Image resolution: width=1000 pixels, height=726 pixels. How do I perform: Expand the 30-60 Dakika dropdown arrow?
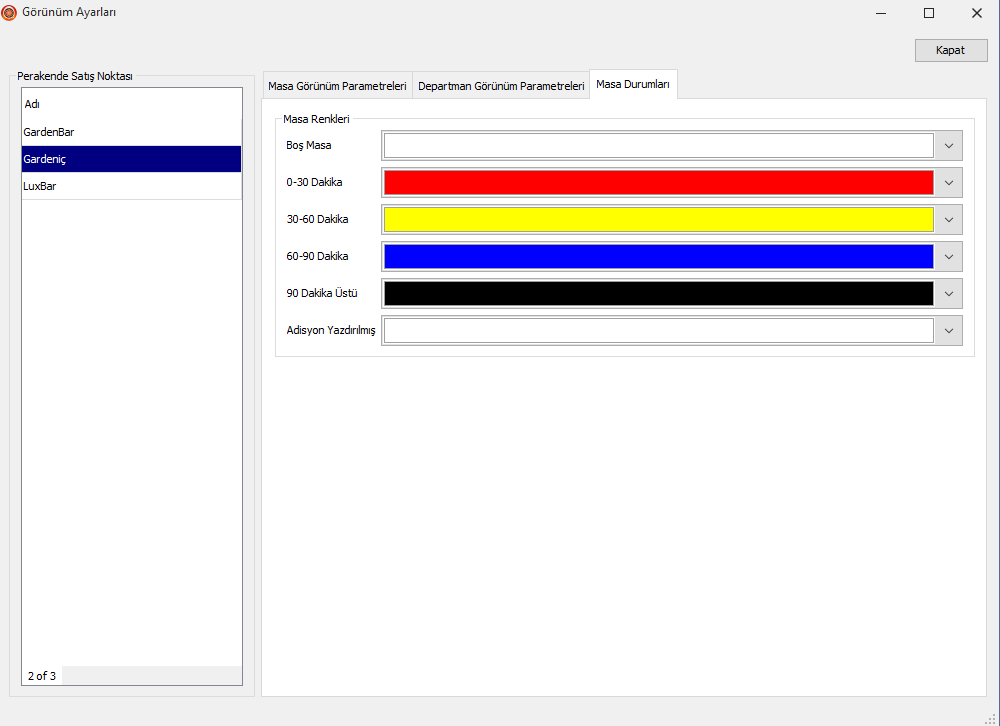point(948,220)
